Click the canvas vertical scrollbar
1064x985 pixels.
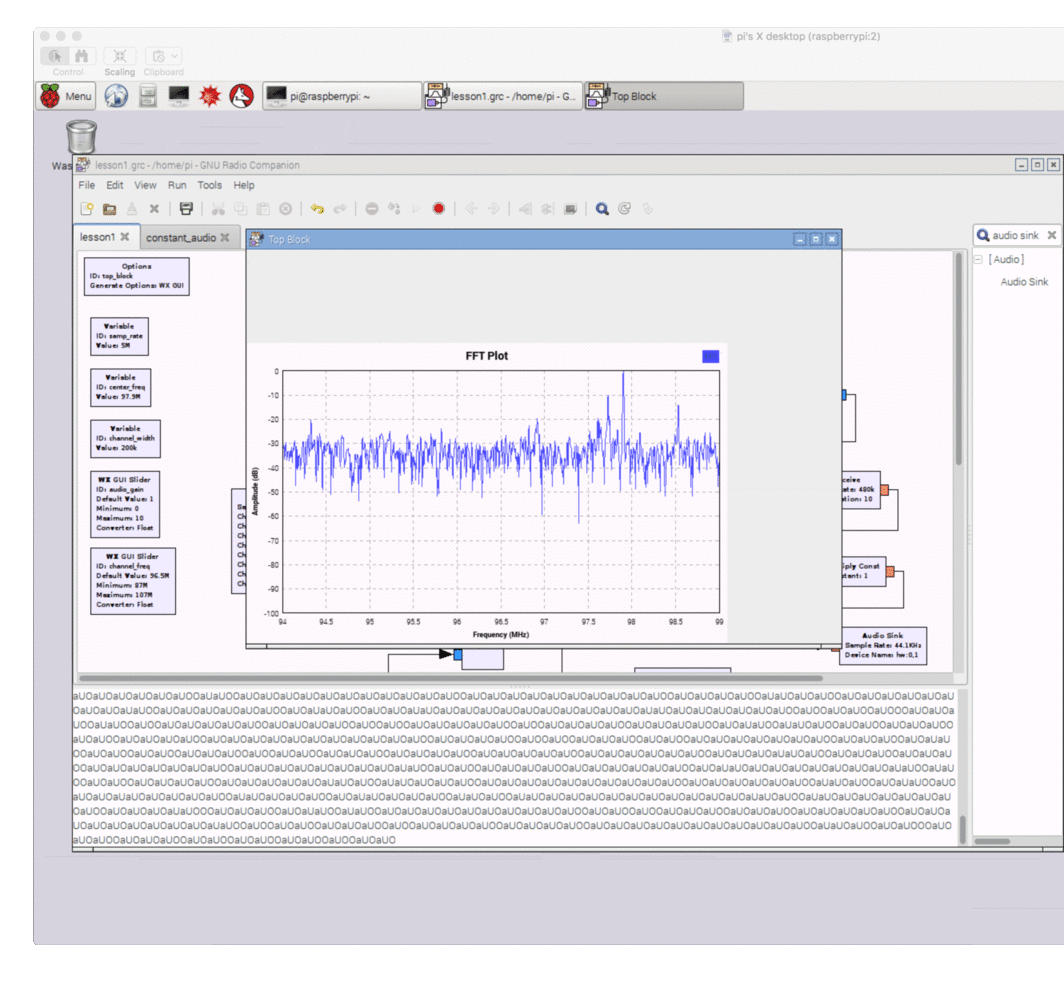tap(959, 358)
